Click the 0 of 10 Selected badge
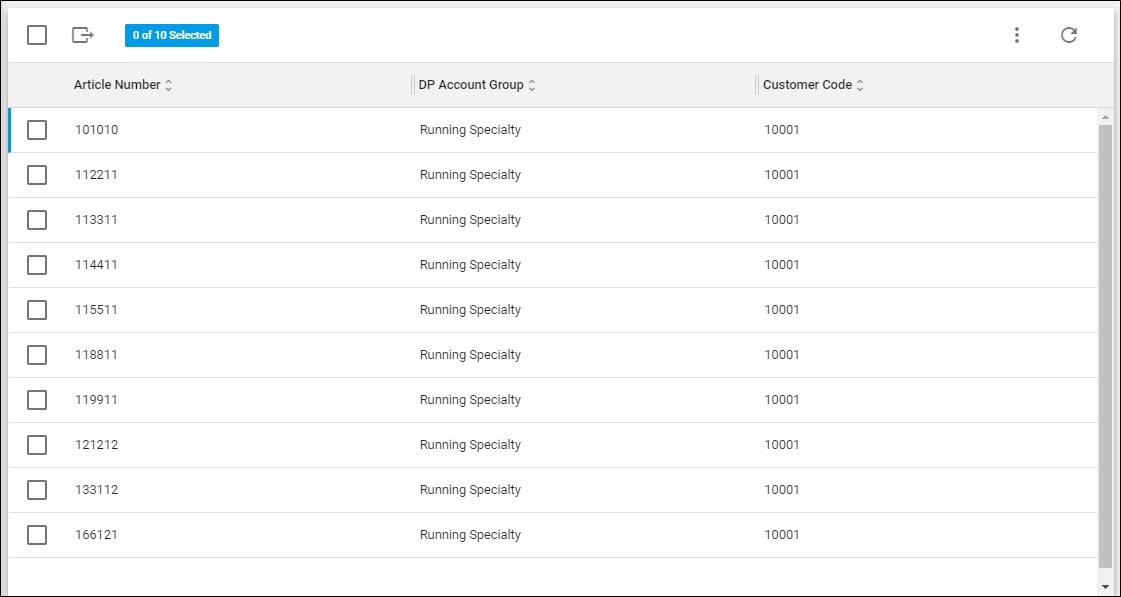1121x597 pixels. coord(172,35)
